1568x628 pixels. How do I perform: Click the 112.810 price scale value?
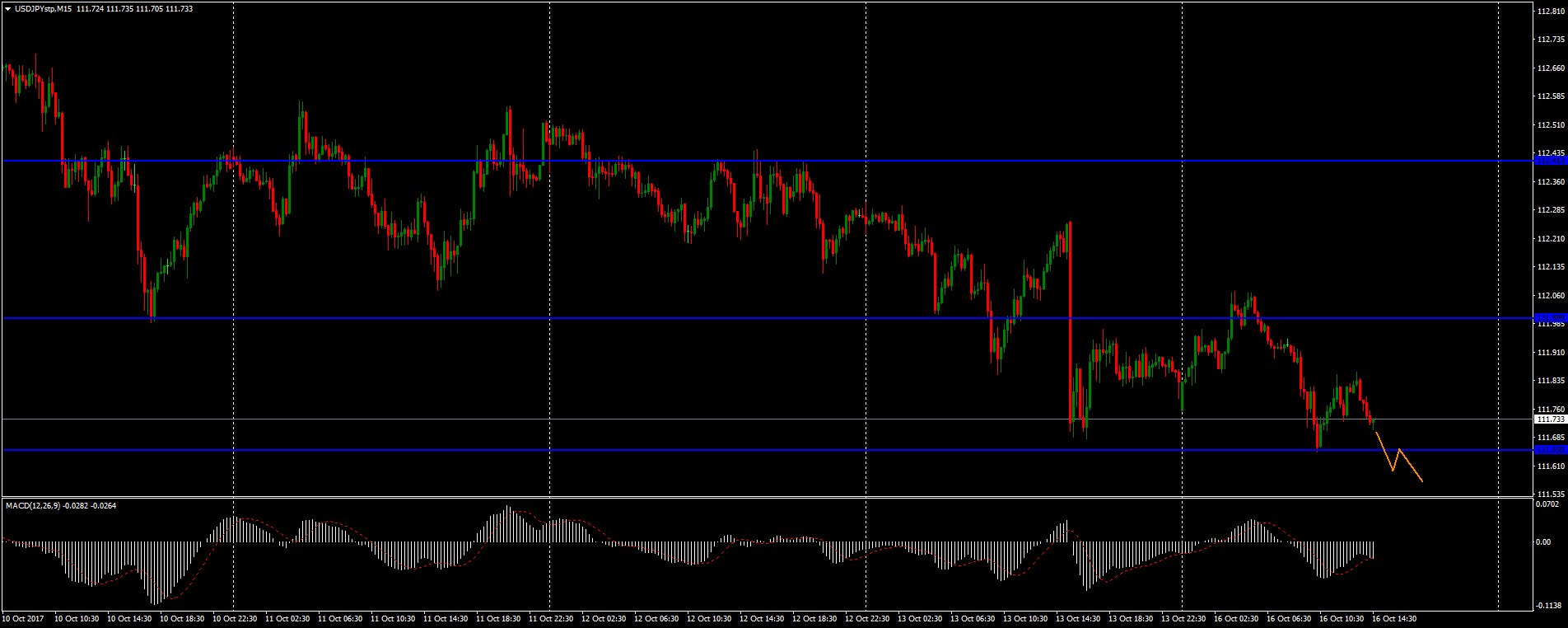click(x=1550, y=12)
